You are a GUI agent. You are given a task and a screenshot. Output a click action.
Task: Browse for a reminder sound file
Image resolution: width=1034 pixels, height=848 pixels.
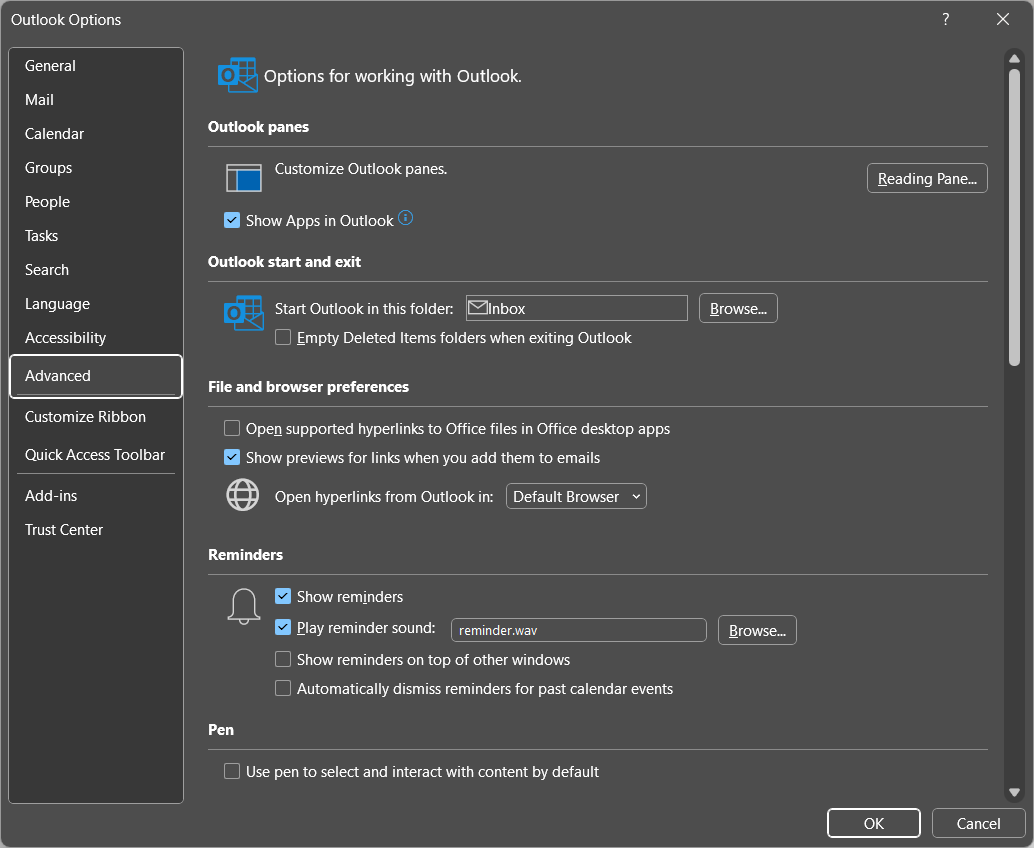coord(757,630)
